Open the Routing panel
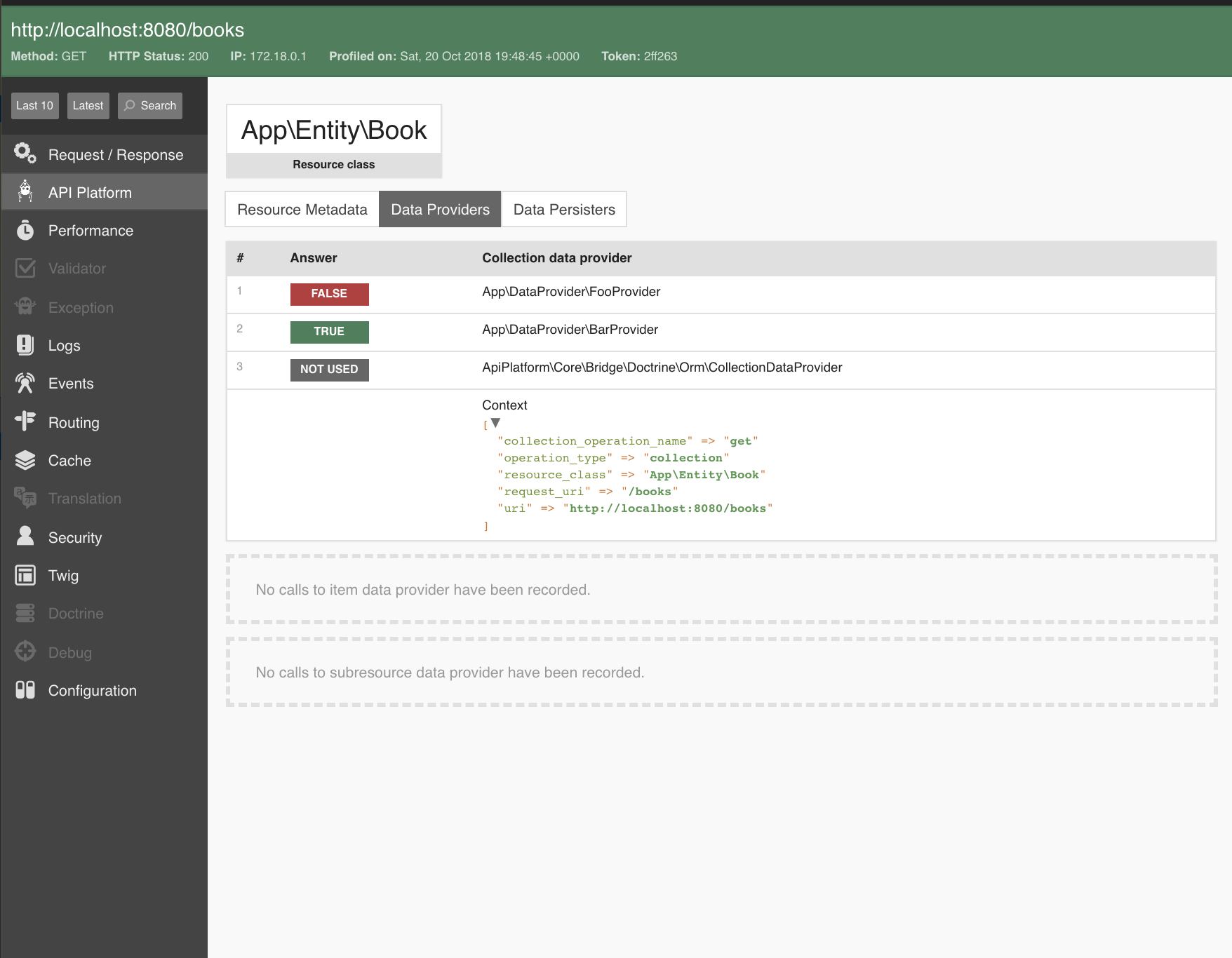The width and height of the screenshot is (1232, 958). [x=105, y=422]
